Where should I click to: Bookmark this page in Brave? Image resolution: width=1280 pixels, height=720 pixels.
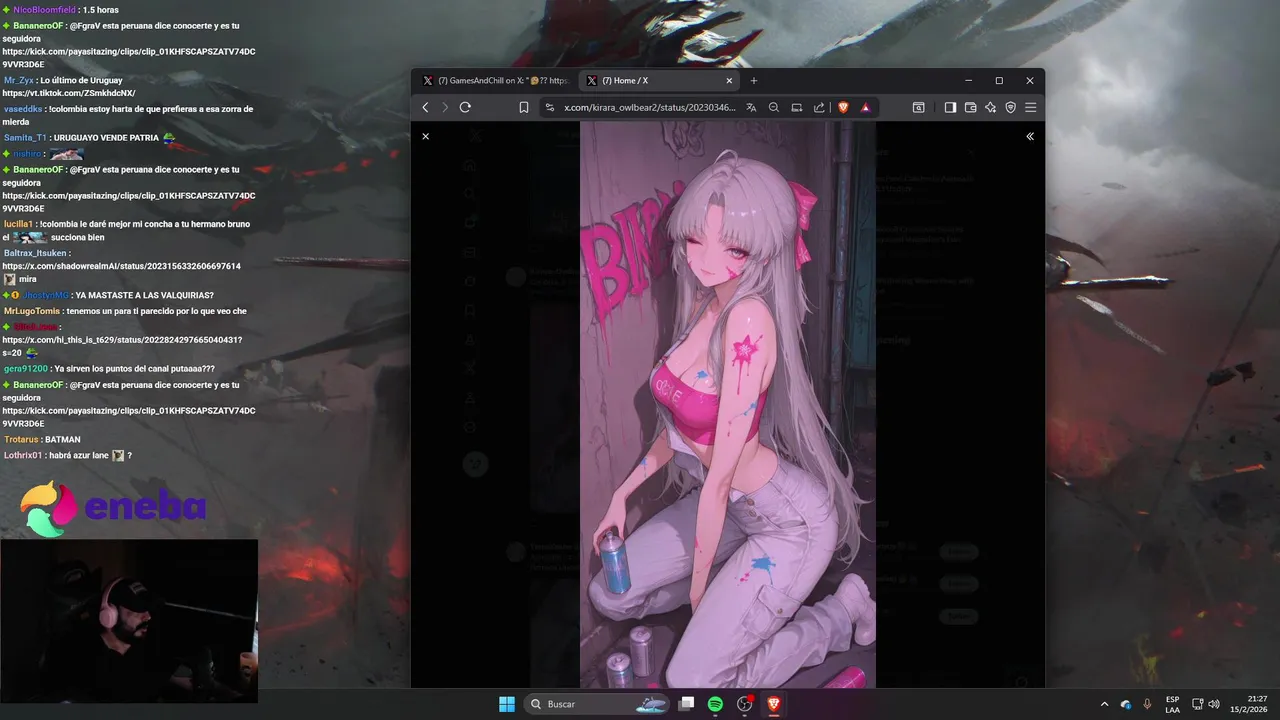(x=523, y=107)
